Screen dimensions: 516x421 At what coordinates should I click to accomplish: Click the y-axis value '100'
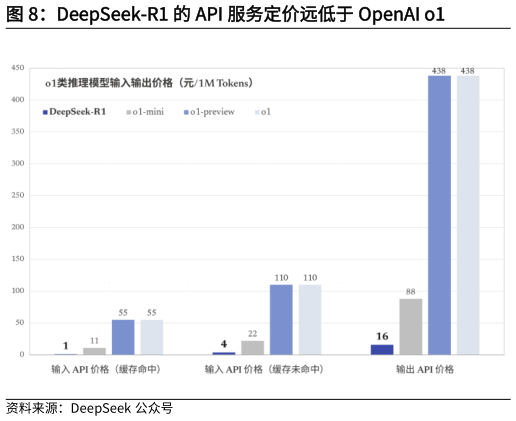click(x=18, y=290)
